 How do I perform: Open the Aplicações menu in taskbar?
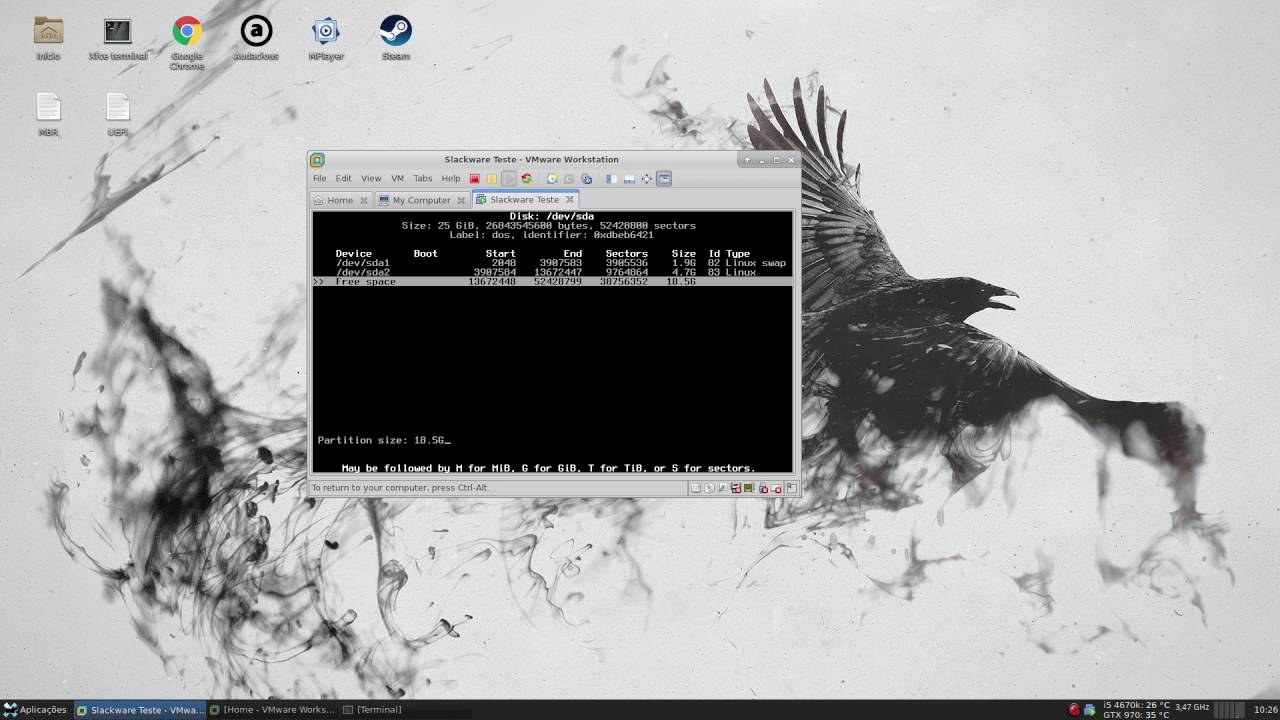(x=35, y=710)
